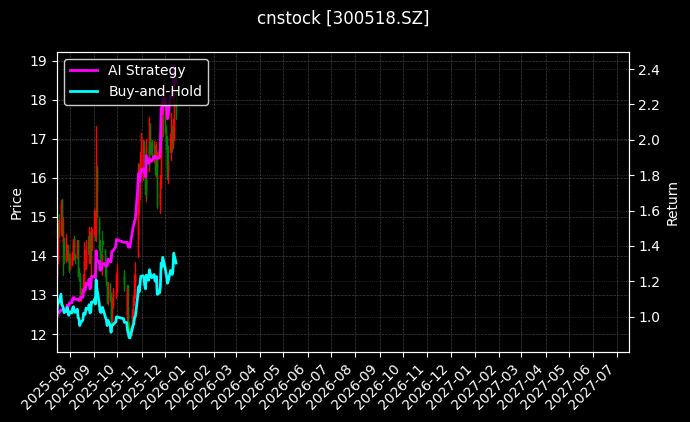
Task: Click the 2027-07 date label
Action: 591,387
